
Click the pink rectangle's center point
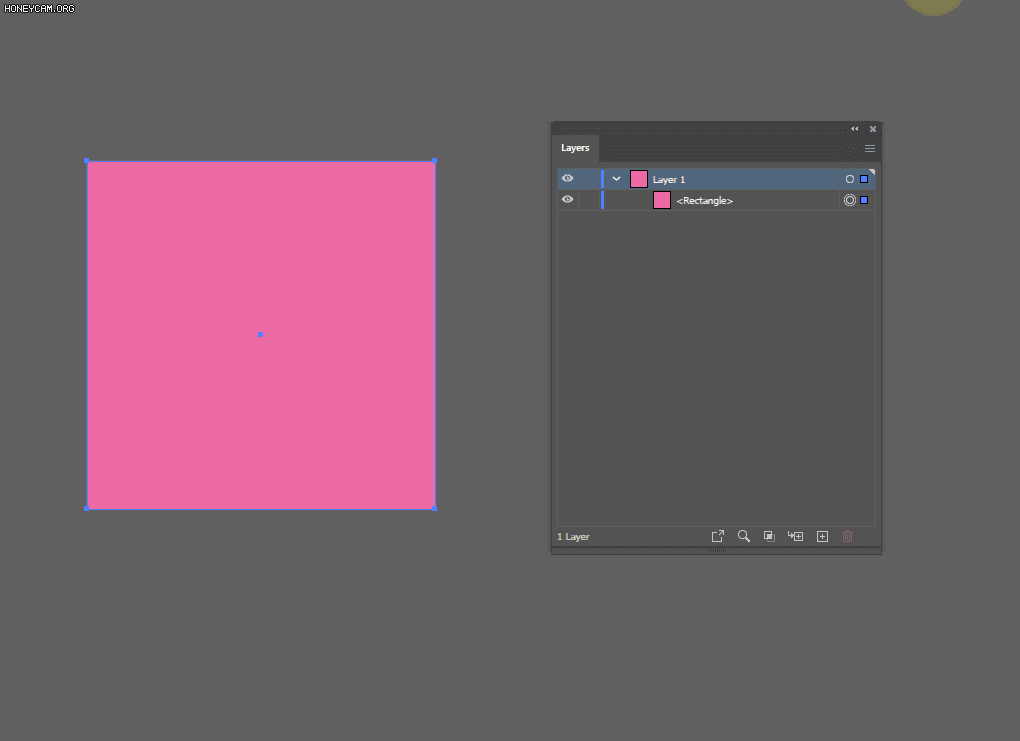[x=260, y=334]
